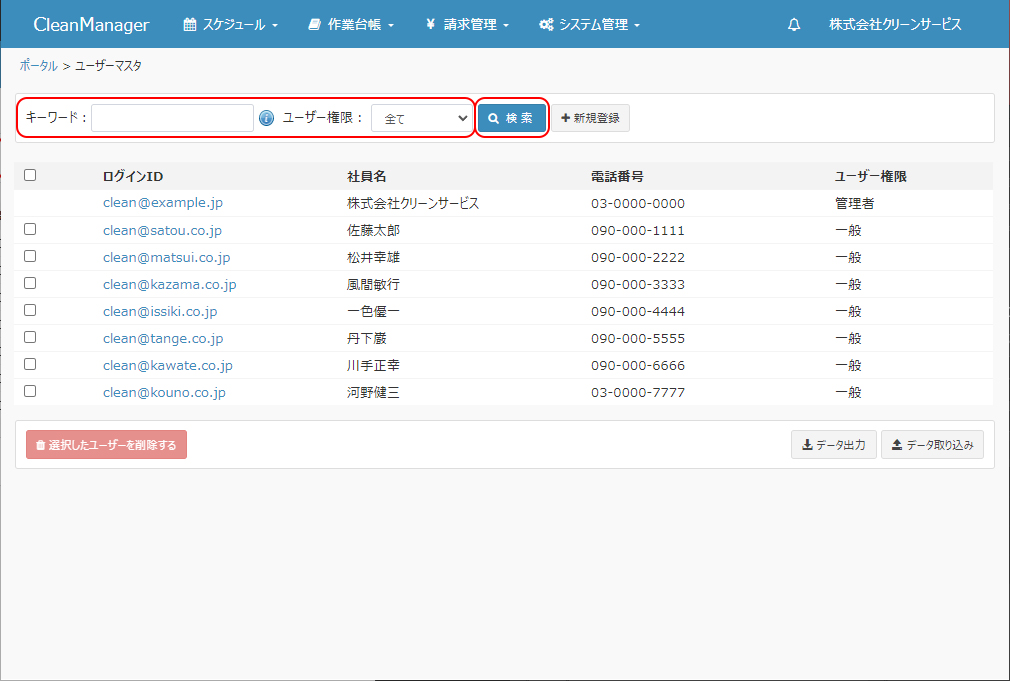Screen dimensions: 1010x681
Task: Click 新規登録 to add a user
Action: 590,118
